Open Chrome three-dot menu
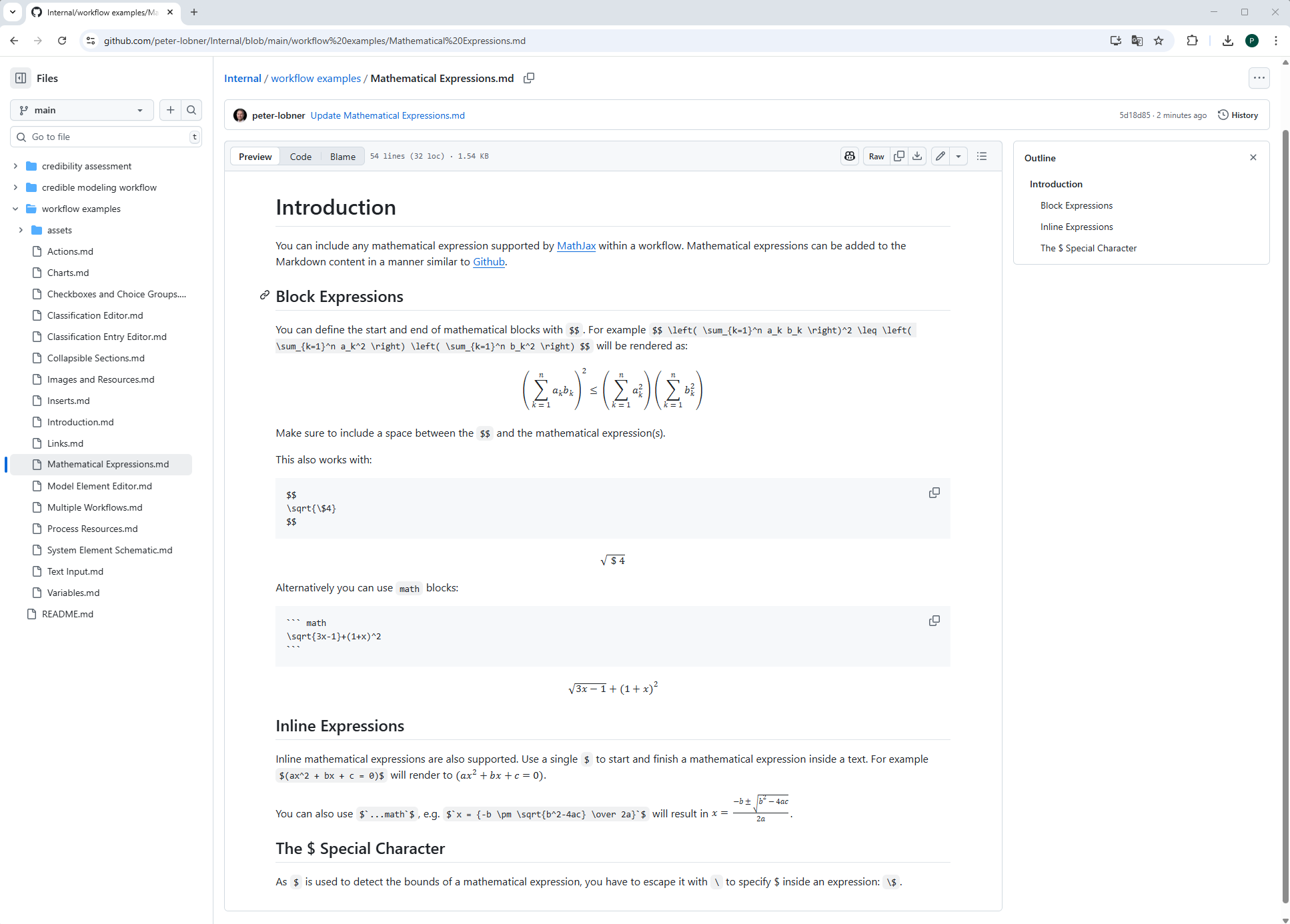 point(1276,41)
